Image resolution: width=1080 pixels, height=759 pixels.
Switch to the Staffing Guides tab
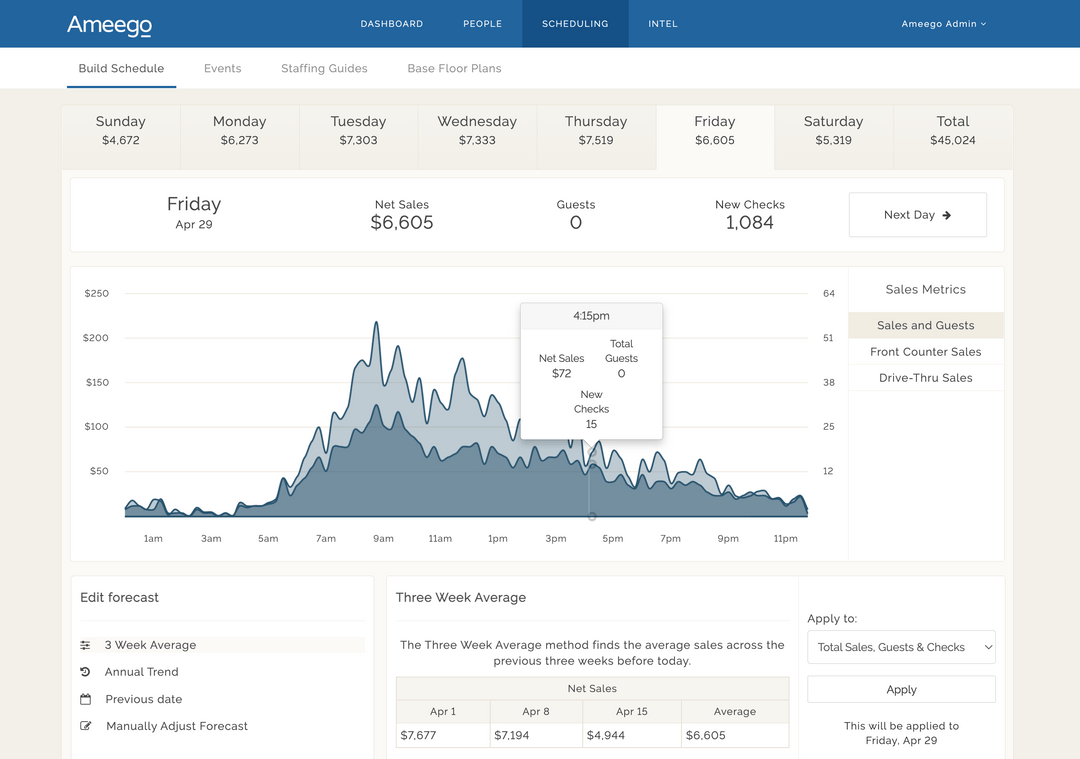(x=324, y=68)
